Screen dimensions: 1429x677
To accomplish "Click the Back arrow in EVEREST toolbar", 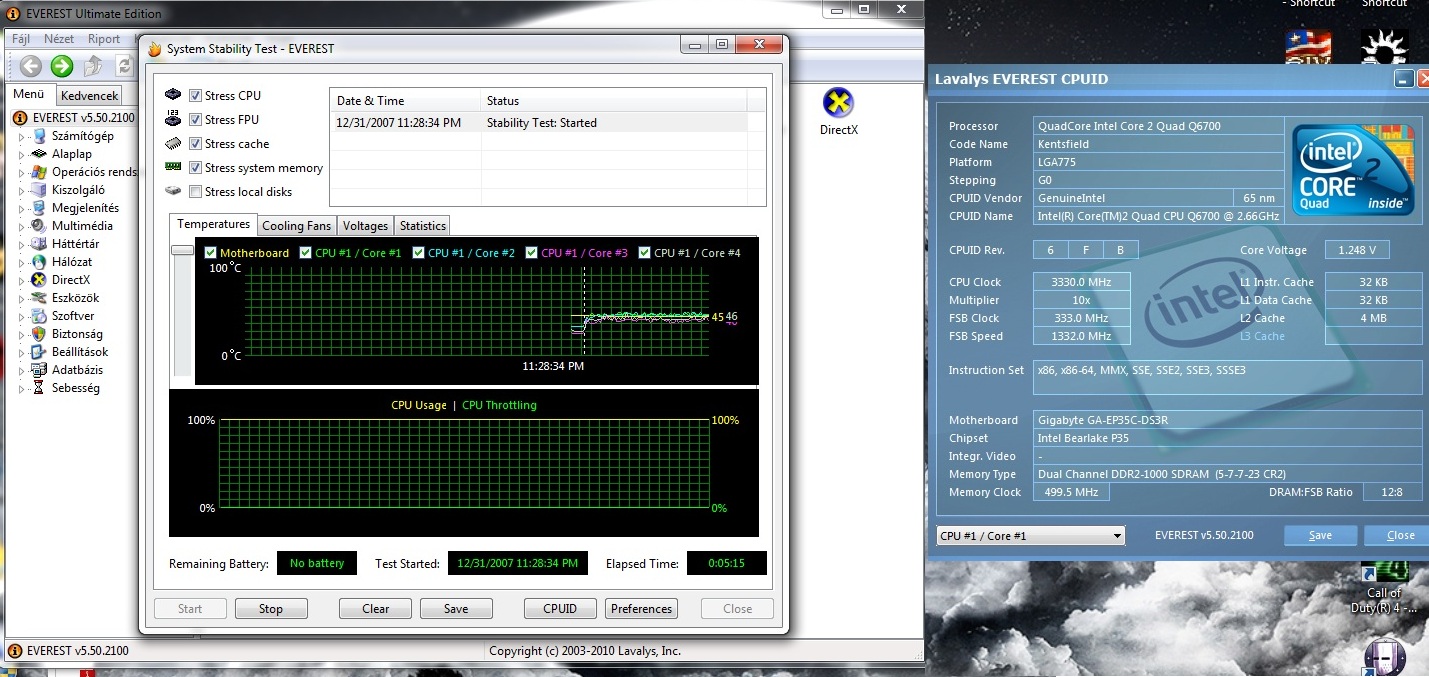I will pos(31,66).
